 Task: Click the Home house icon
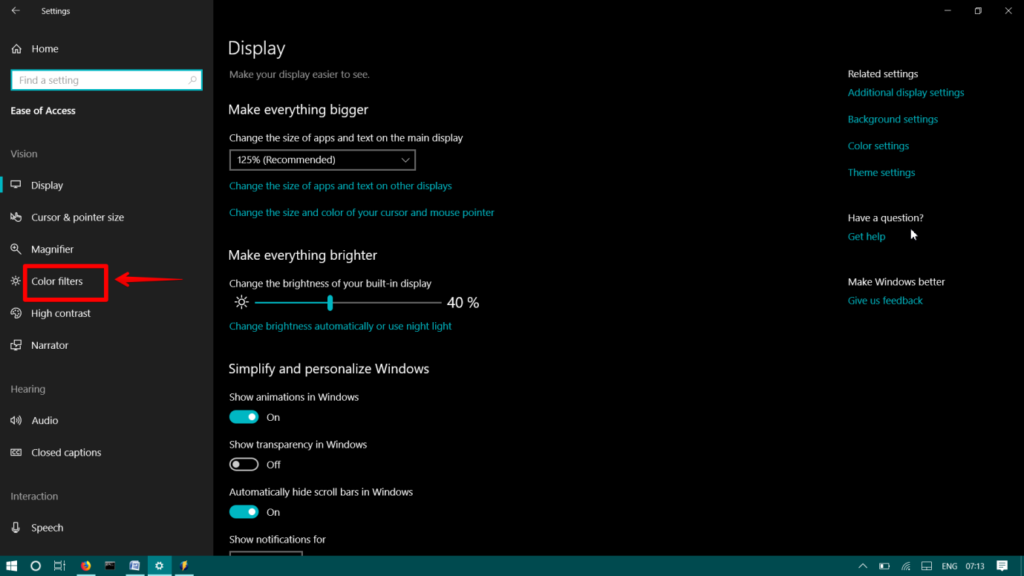pos(16,48)
